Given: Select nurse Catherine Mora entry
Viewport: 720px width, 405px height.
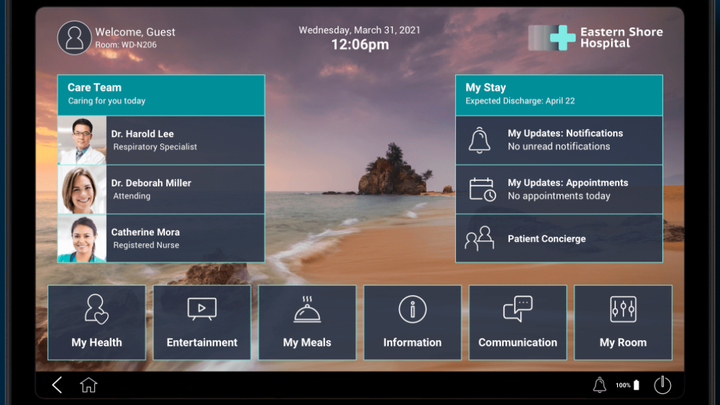Looking at the screenshot, I should click(161, 239).
